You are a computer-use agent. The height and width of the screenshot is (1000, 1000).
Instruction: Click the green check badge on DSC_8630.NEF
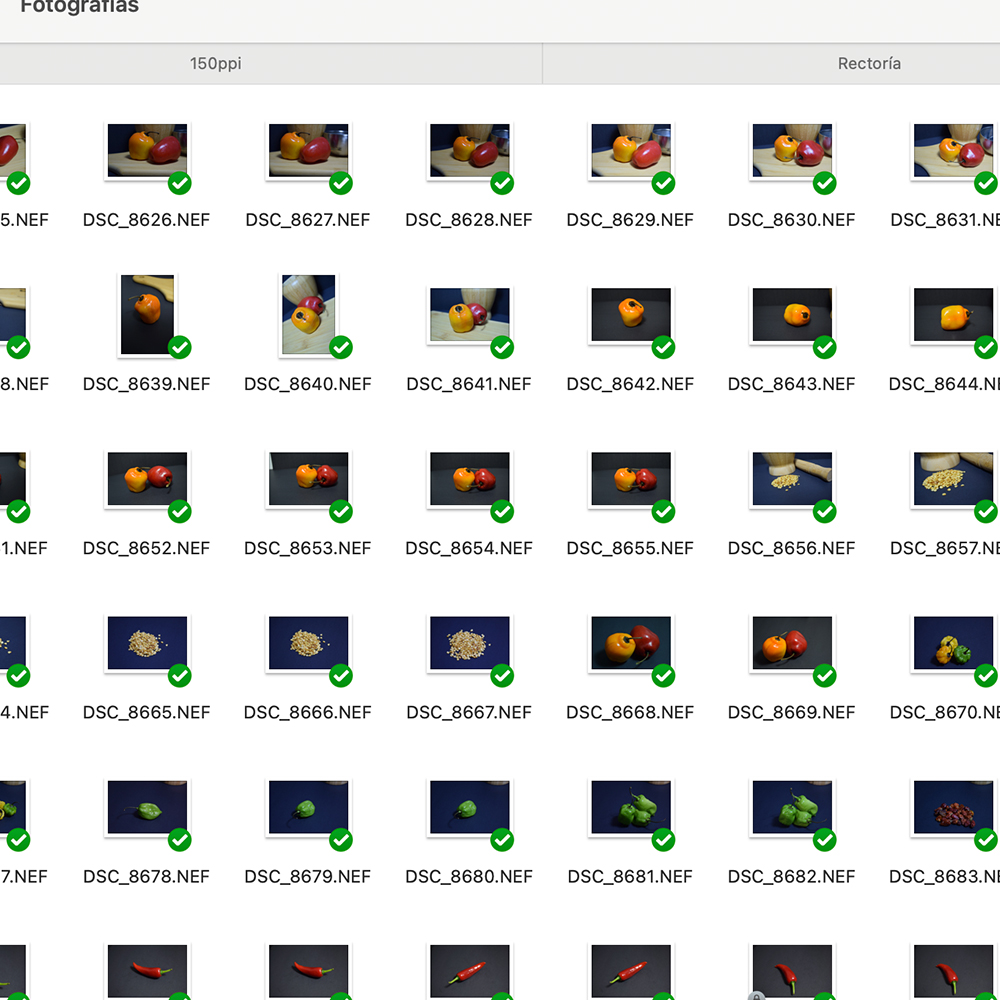click(825, 184)
